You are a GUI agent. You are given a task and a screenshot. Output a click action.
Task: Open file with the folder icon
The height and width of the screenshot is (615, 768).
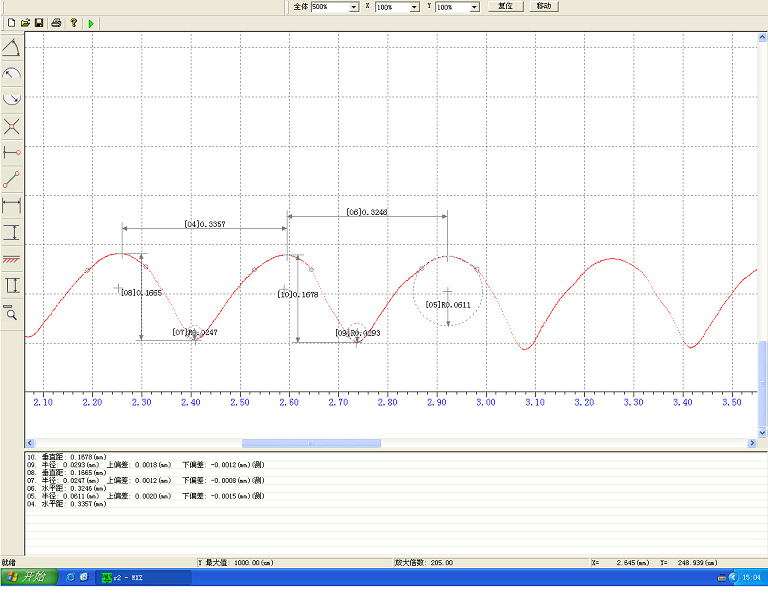click(25, 22)
